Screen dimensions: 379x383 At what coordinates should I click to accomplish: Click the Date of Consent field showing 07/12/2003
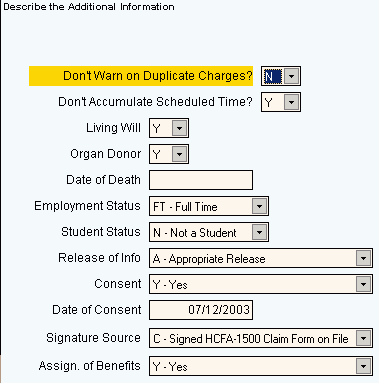pos(201,310)
